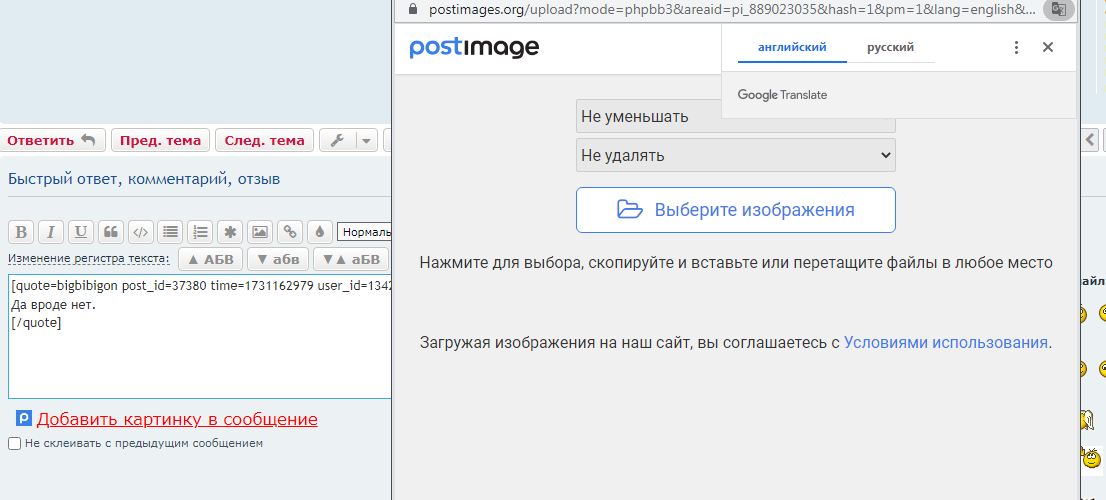Insert a quote block with the quote icon
Image resolution: width=1106 pixels, height=500 pixels.
pos(111,232)
